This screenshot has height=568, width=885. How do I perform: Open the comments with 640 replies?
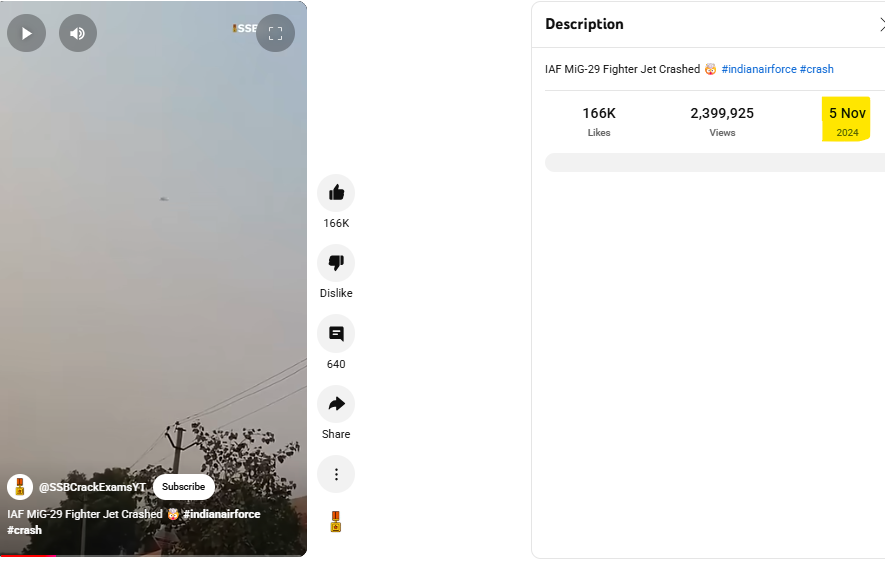(x=336, y=334)
